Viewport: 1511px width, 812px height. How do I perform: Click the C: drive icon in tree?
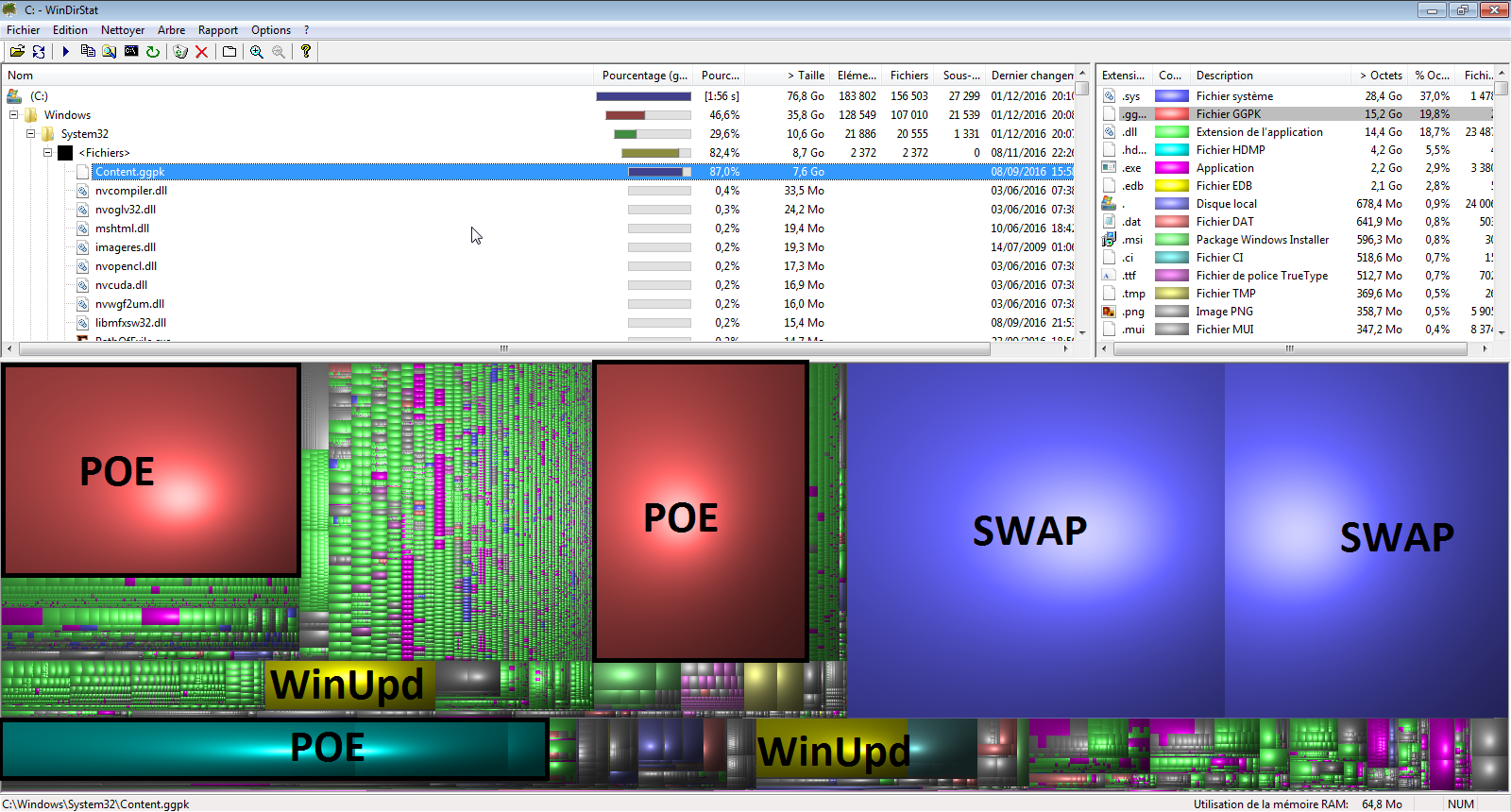[x=14, y=96]
